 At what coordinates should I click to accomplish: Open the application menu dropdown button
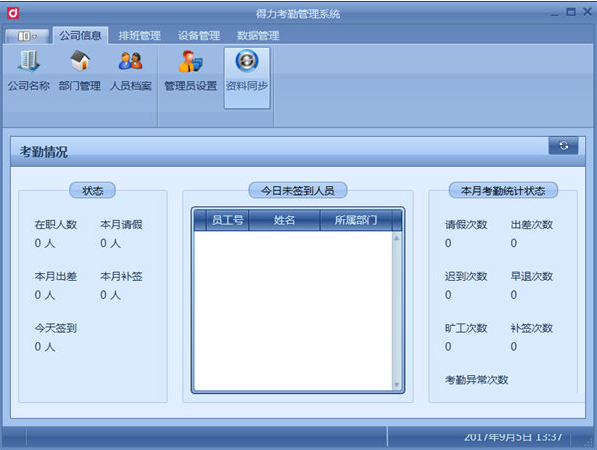(27, 36)
